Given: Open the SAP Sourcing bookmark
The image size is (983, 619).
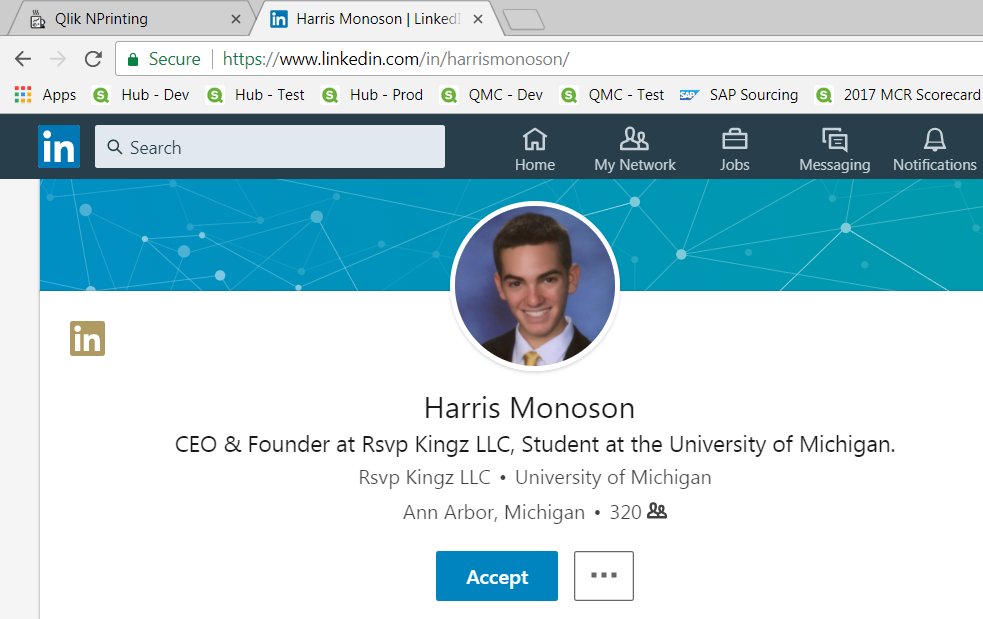Looking at the screenshot, I should click(739, 95).
